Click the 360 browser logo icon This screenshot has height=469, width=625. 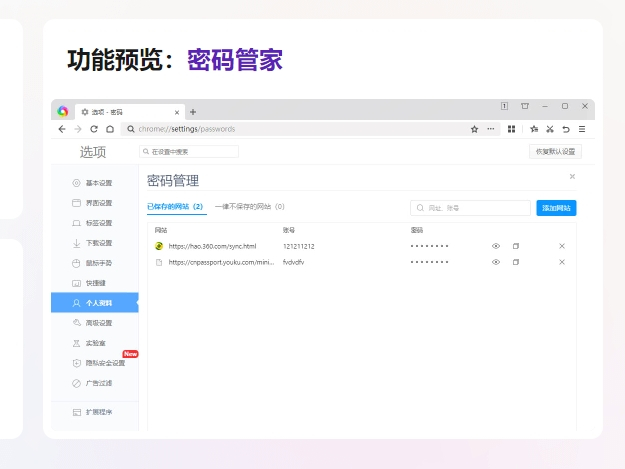click(x=63, y=111)
